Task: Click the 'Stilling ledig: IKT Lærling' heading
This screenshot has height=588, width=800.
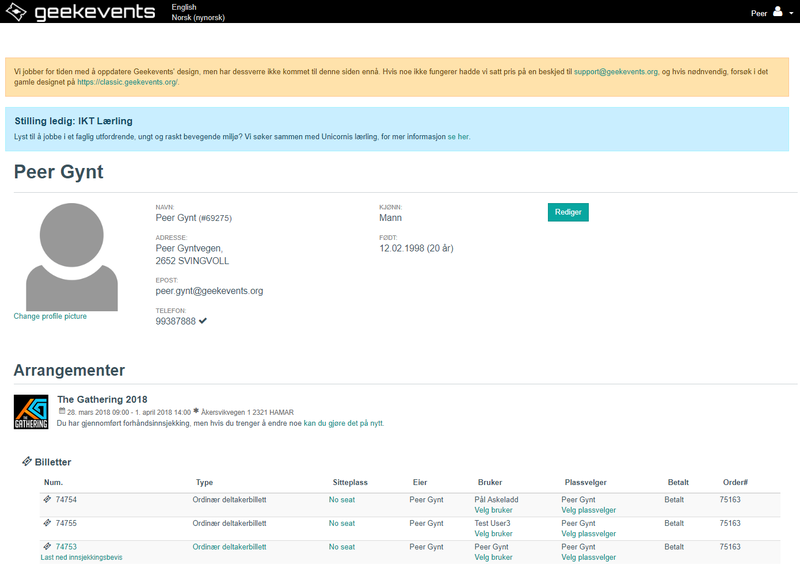Action: pyautogui.click(x=73, y=121)
